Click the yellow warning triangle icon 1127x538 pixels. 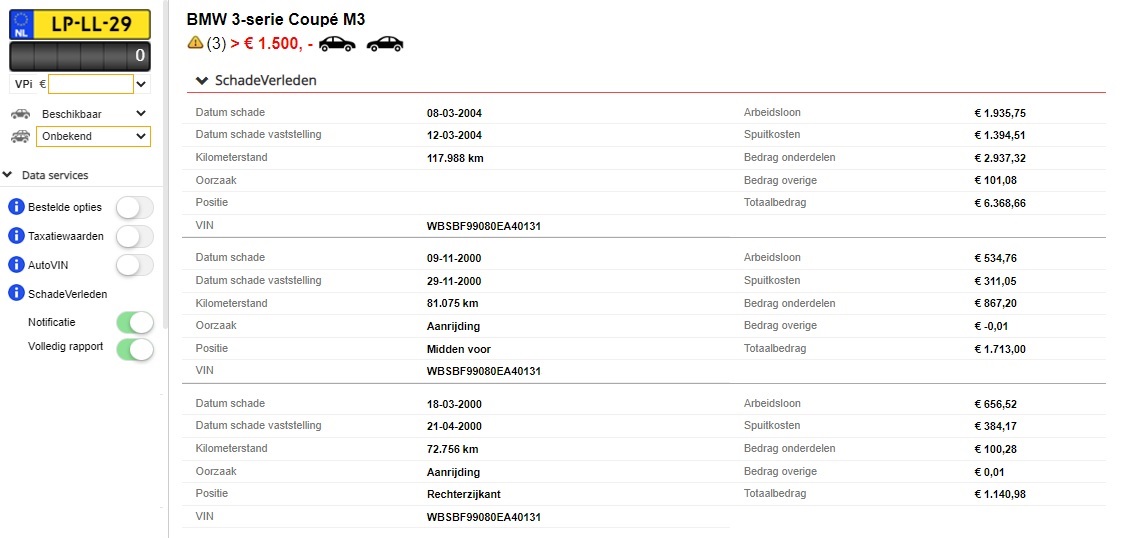195,43
